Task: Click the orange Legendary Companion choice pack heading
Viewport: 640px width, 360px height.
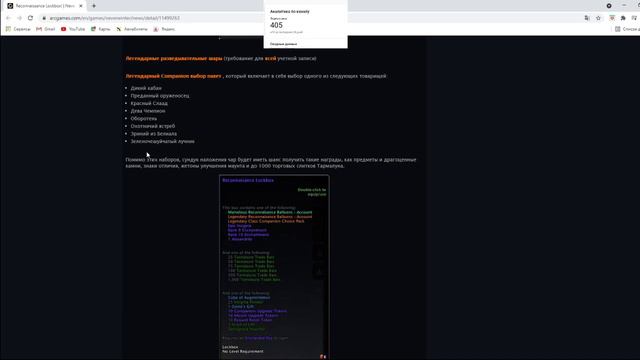Action: [173, 76]
